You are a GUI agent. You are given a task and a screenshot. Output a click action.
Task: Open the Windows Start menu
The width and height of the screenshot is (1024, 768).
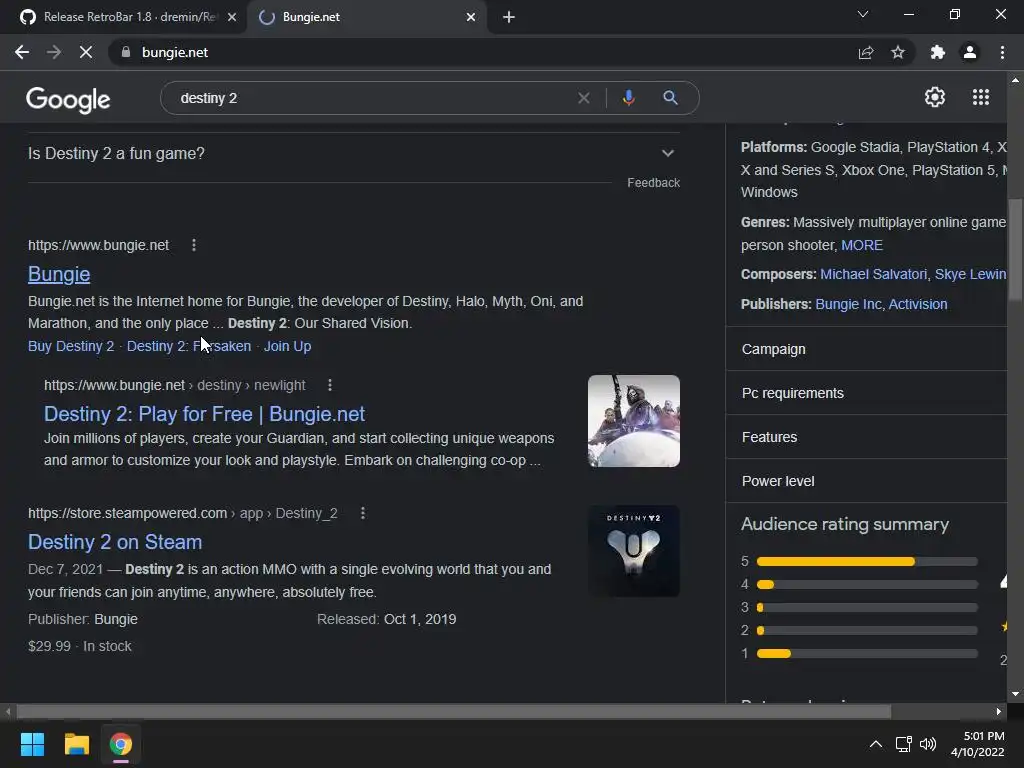(x=32, y=744)
